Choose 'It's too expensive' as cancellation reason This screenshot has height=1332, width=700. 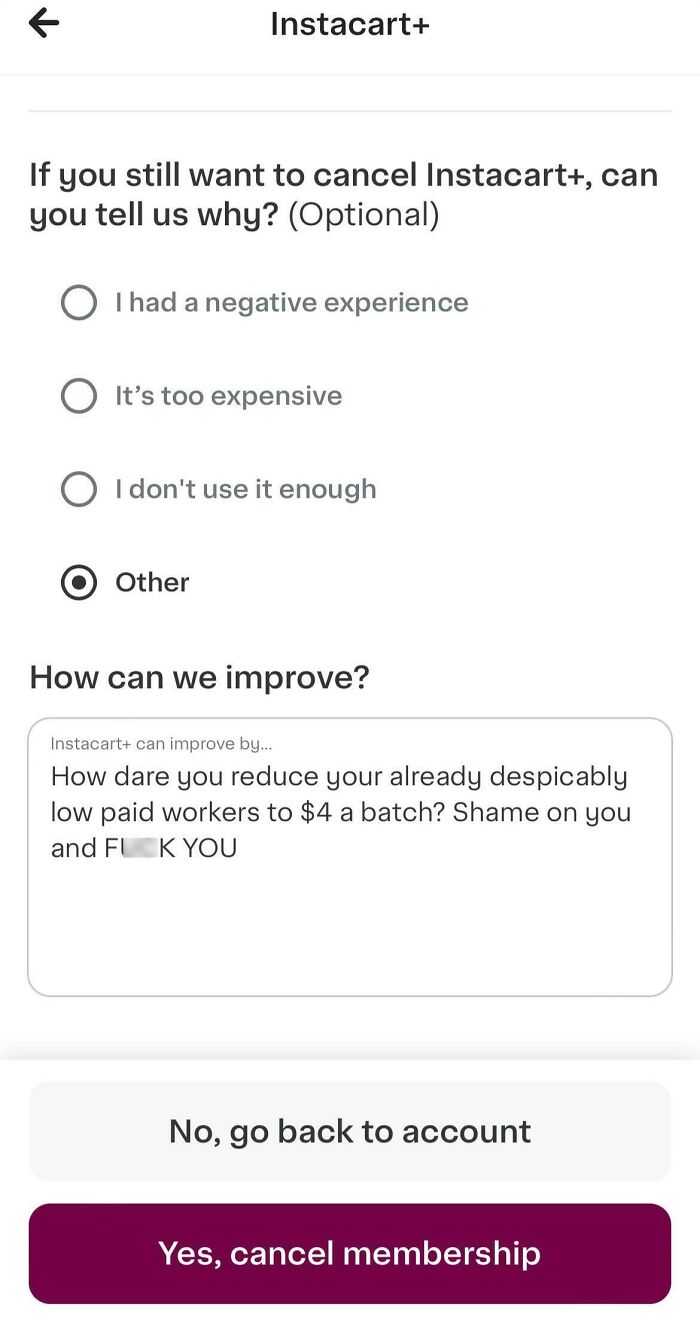[79, 396]
